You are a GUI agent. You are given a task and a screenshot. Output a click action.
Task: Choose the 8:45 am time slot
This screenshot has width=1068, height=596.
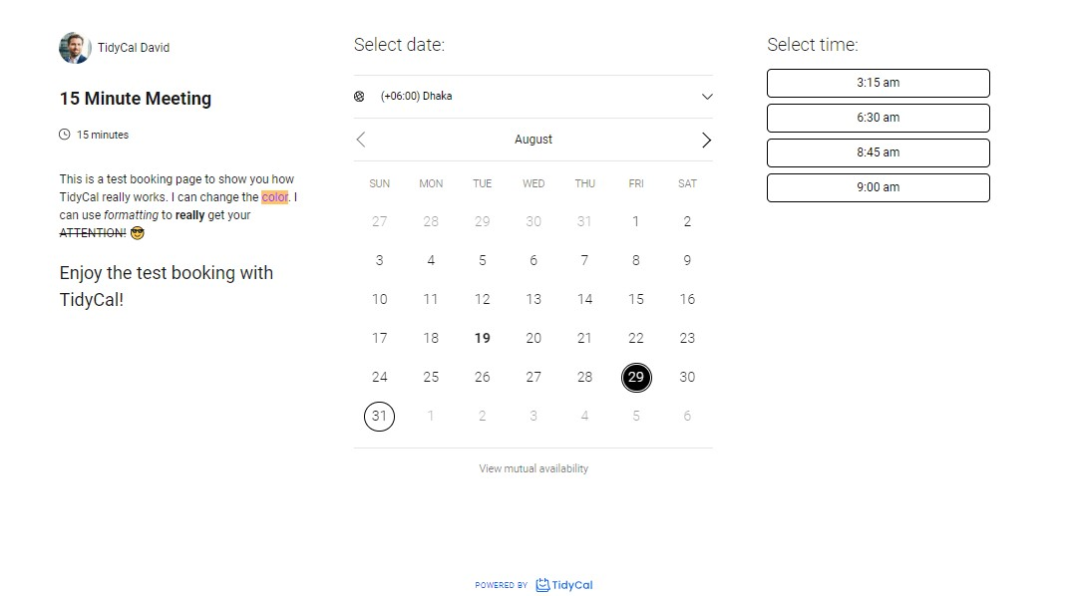(x=877, y=153)
